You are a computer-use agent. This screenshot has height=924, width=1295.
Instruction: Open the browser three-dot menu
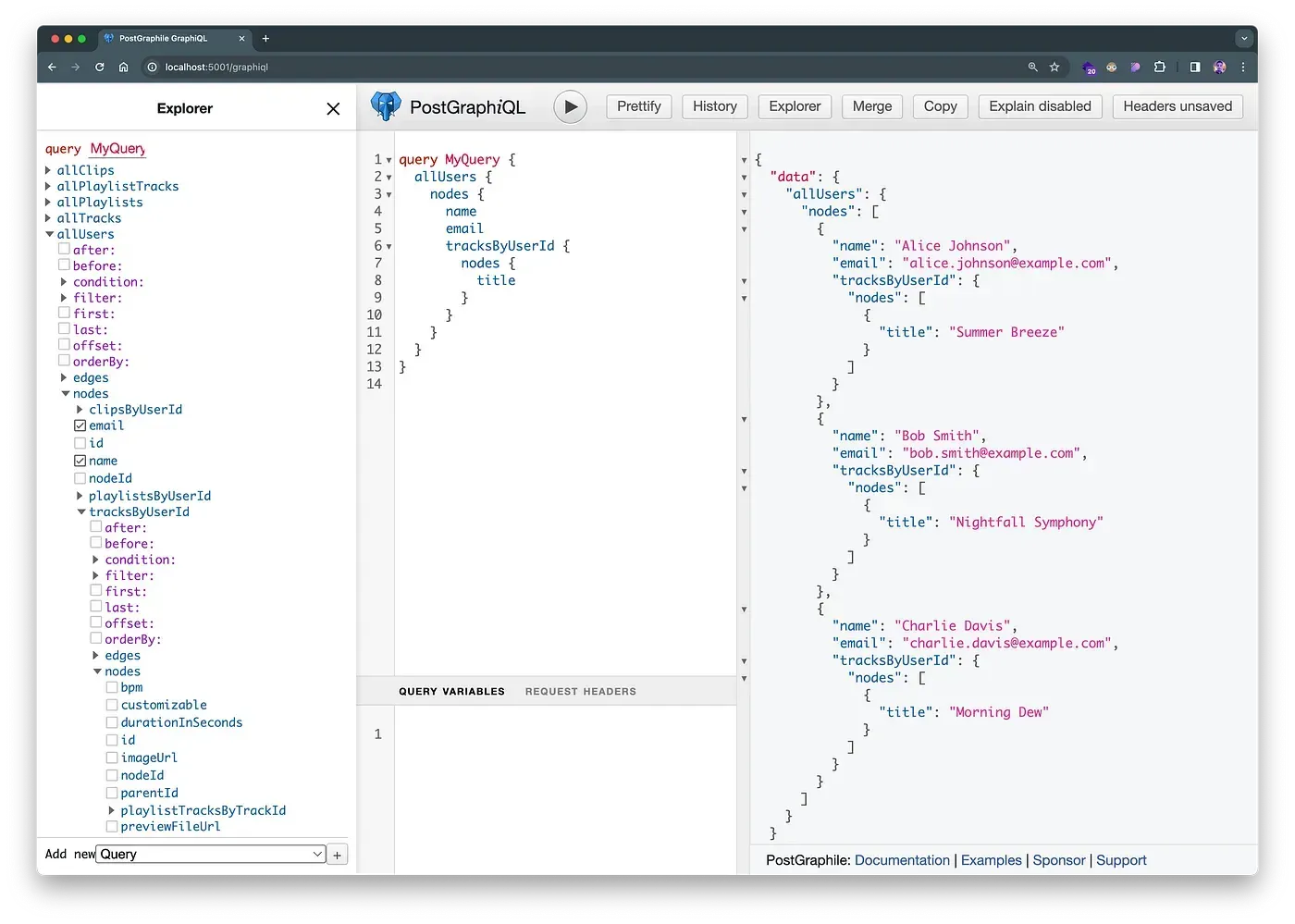(x=1243, y=68)
